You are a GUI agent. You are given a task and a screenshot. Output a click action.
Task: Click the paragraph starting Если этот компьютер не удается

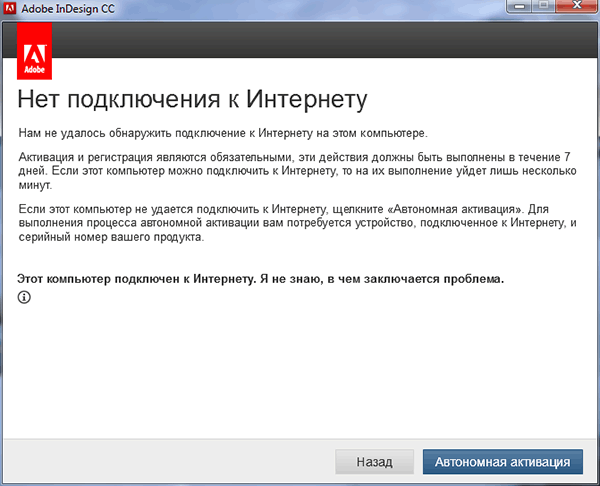click(x=297, y=223)
